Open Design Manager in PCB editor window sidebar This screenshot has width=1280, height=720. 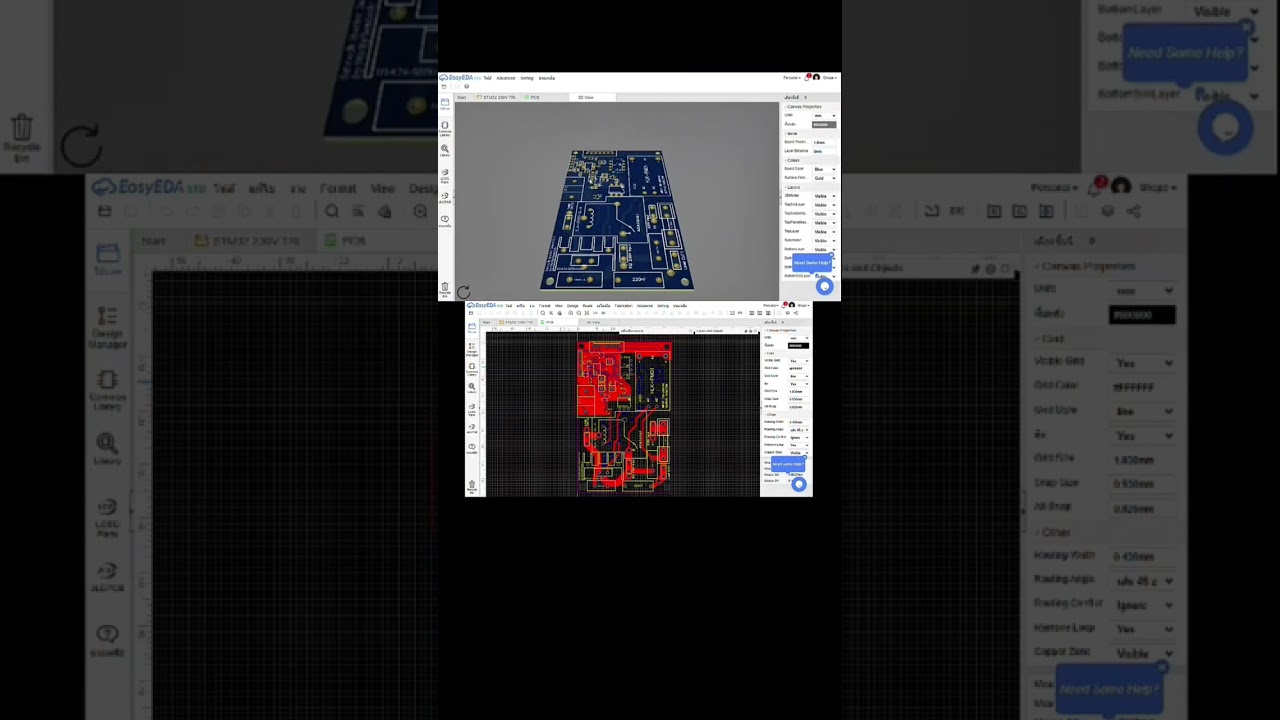472,349
